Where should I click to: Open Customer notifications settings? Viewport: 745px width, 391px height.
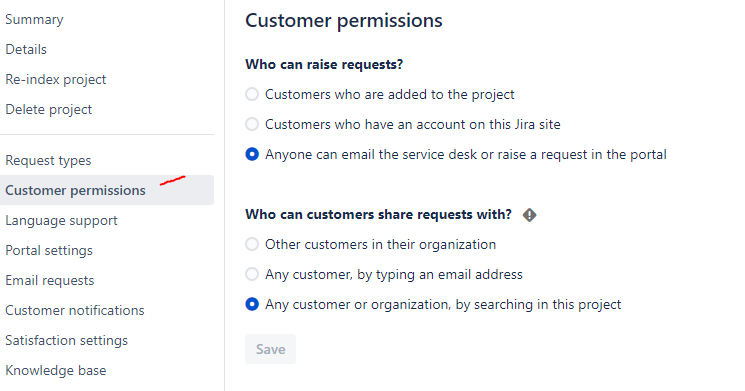[x=75, y=310]
